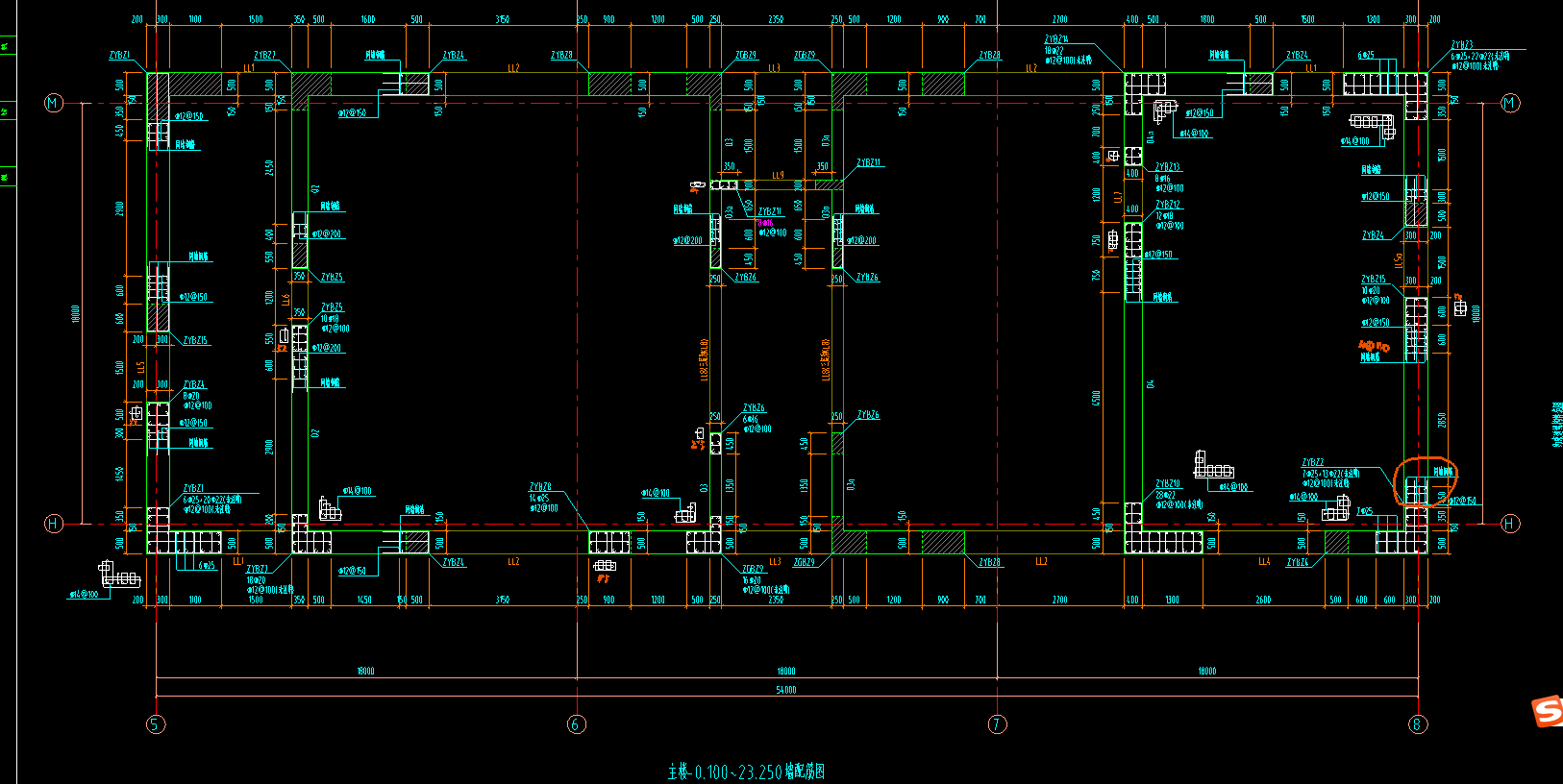Click the stirrup detail sketch below axis 6
This screenshot has width=1563, height=784.
point(605,565)
